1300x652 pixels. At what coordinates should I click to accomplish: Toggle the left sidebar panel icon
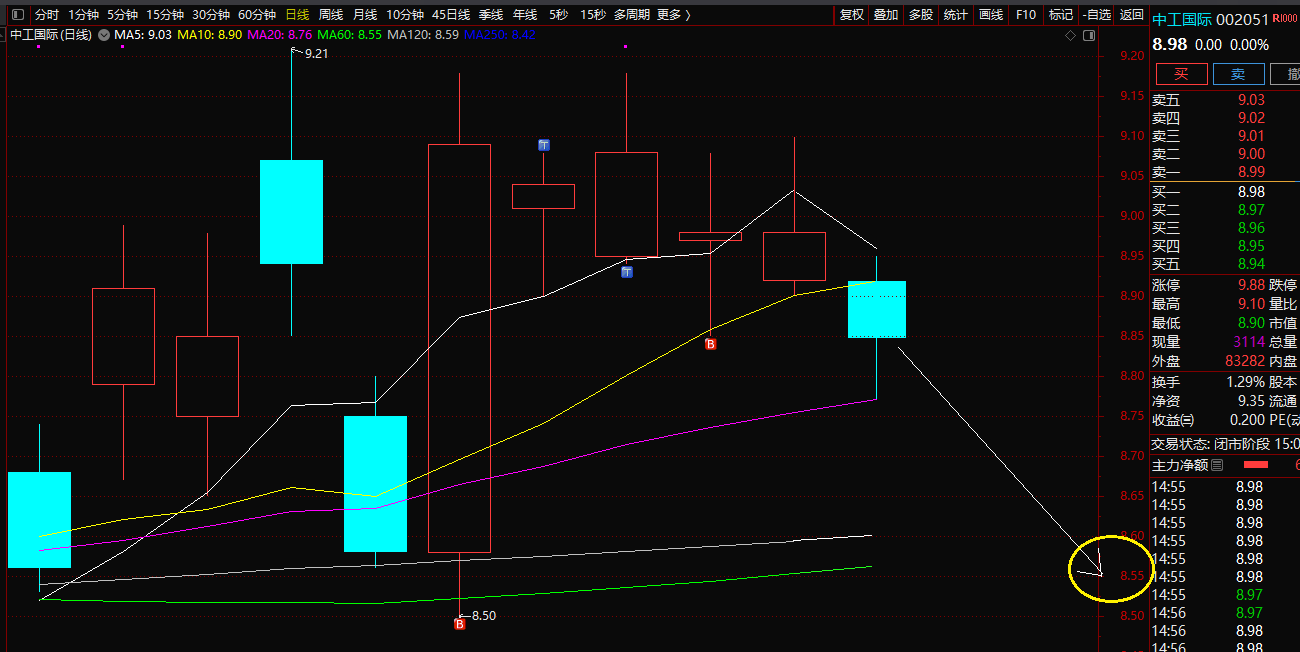tap(17, 15)
